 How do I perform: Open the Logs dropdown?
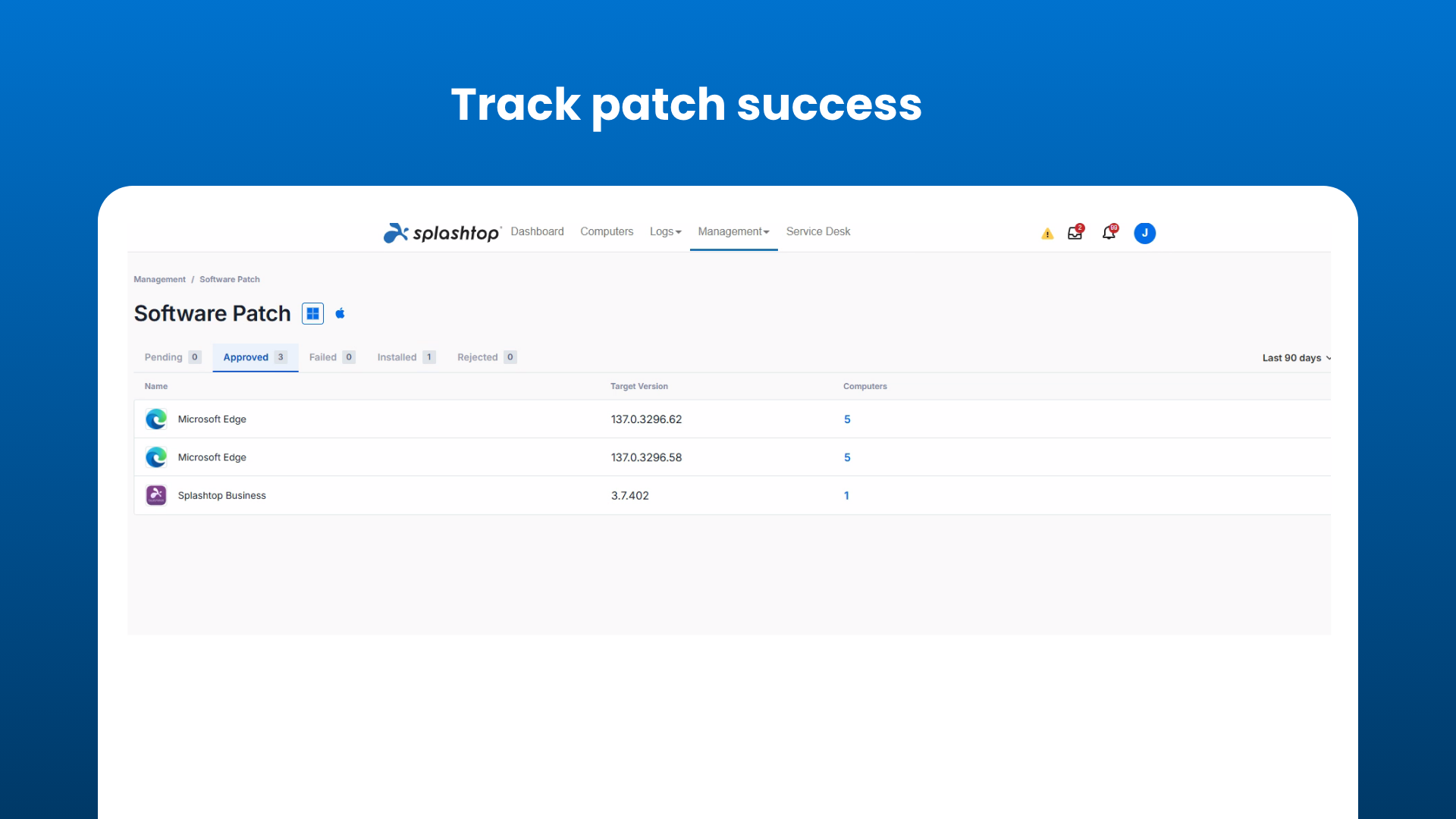[x=664, y=231]
